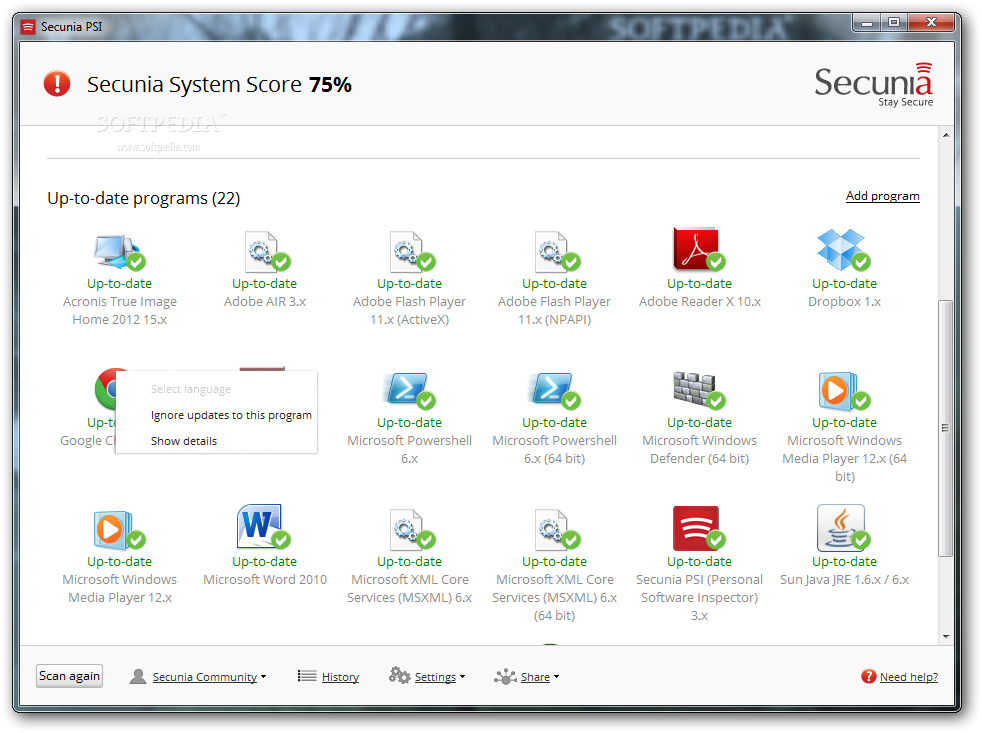
Task: Click the Microsoft Word 2010 label
Action: (x=265, y=580)
